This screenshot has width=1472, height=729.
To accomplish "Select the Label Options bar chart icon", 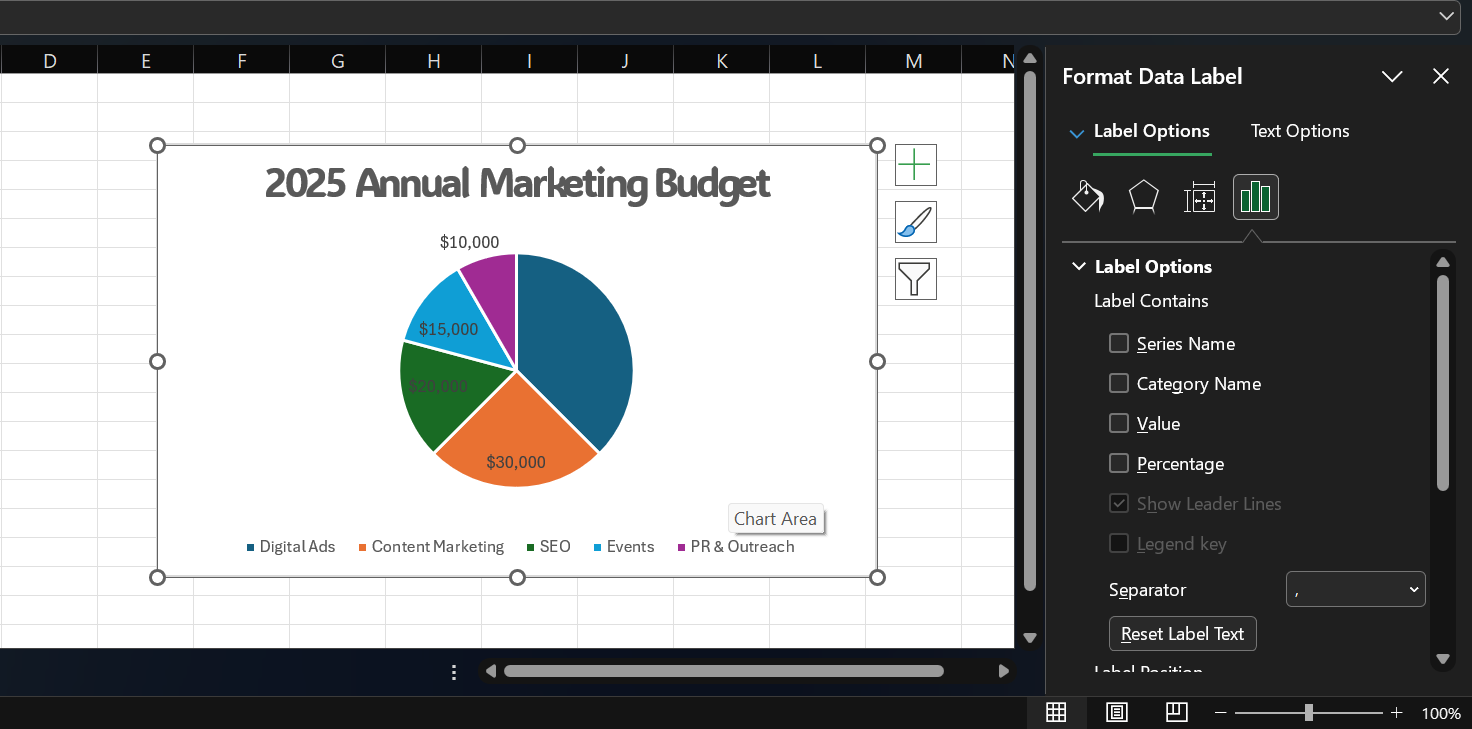I will 1255,197.
